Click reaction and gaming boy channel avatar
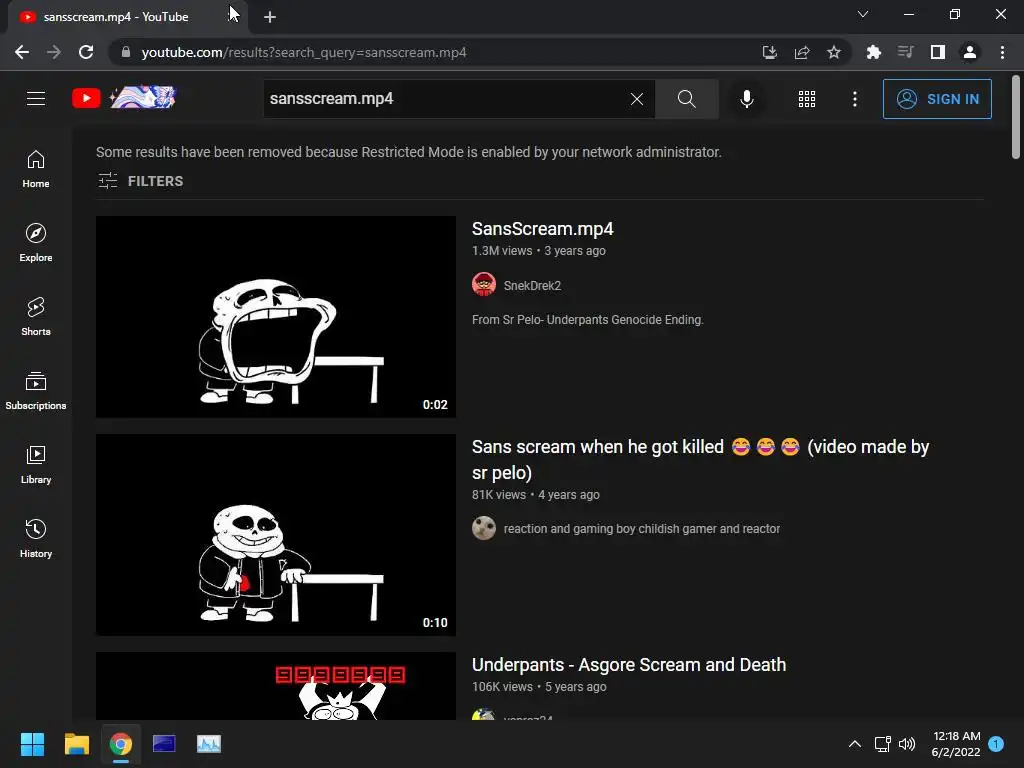The width and height of the screenshot is (1024, 768). click(x=484, y=528)
